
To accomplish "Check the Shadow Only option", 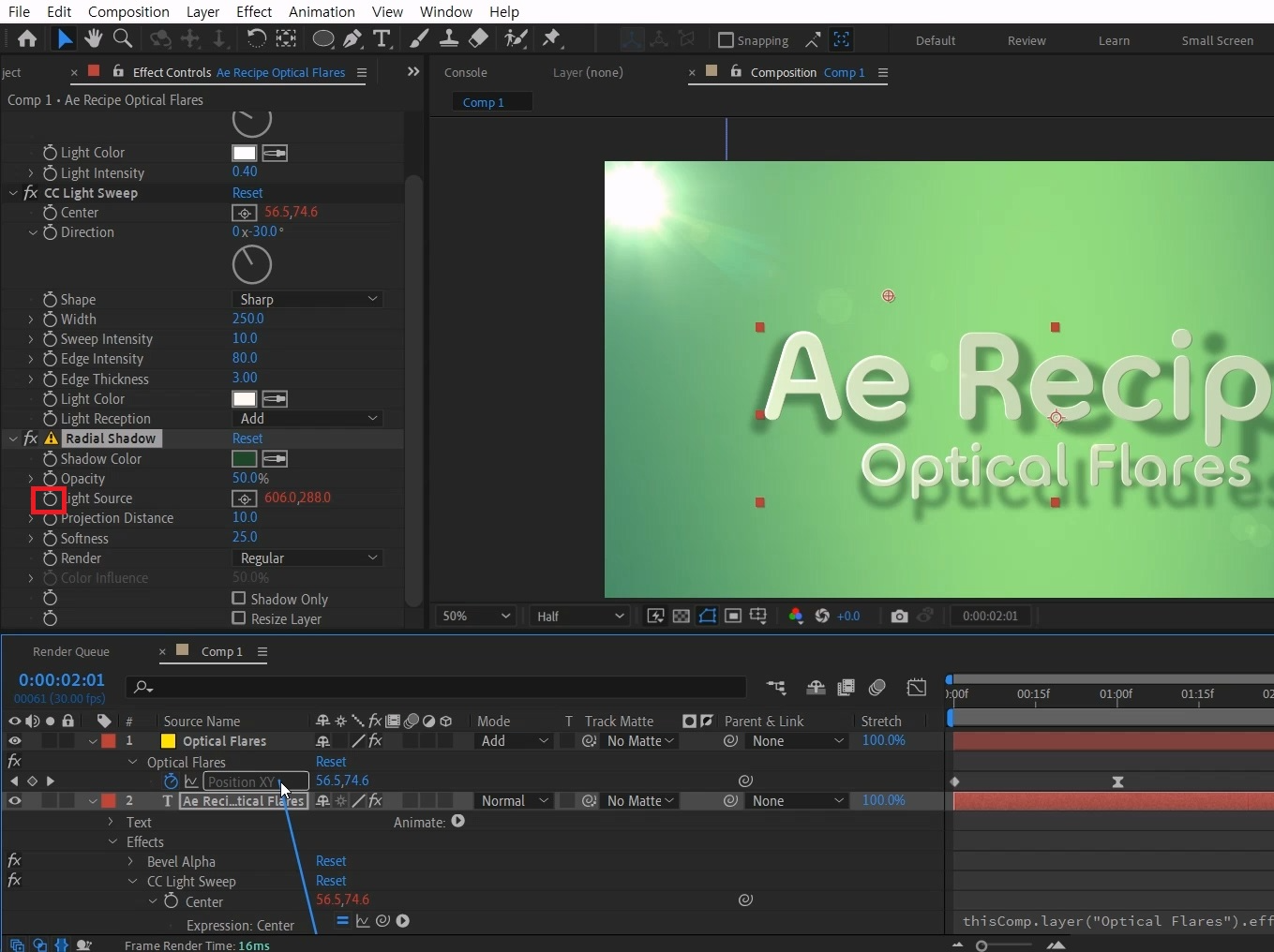I will [x=239, y=599].
